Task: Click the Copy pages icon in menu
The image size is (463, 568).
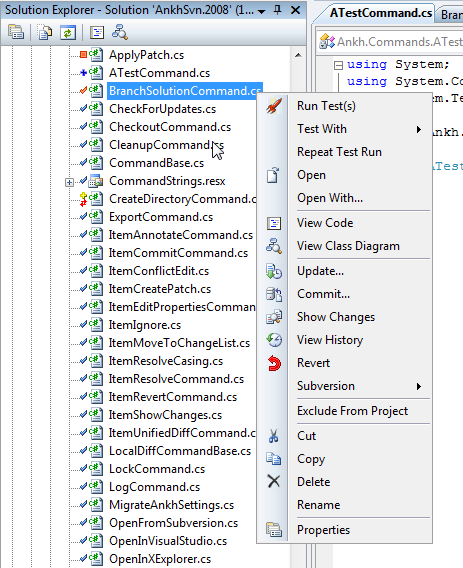Action: click(x=274, y=459)
